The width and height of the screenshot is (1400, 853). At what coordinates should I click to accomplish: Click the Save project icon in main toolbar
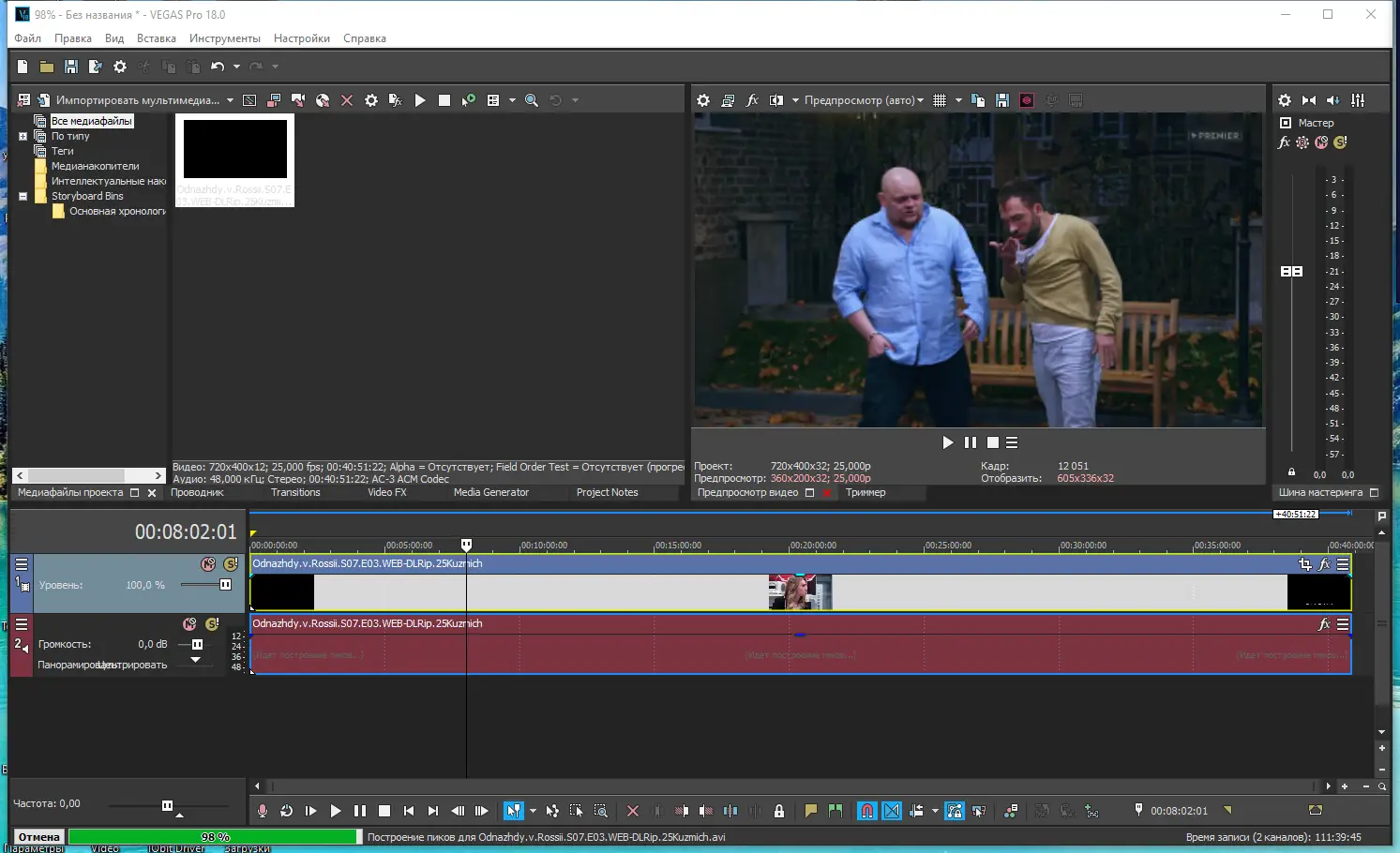[x=70, y=67]
